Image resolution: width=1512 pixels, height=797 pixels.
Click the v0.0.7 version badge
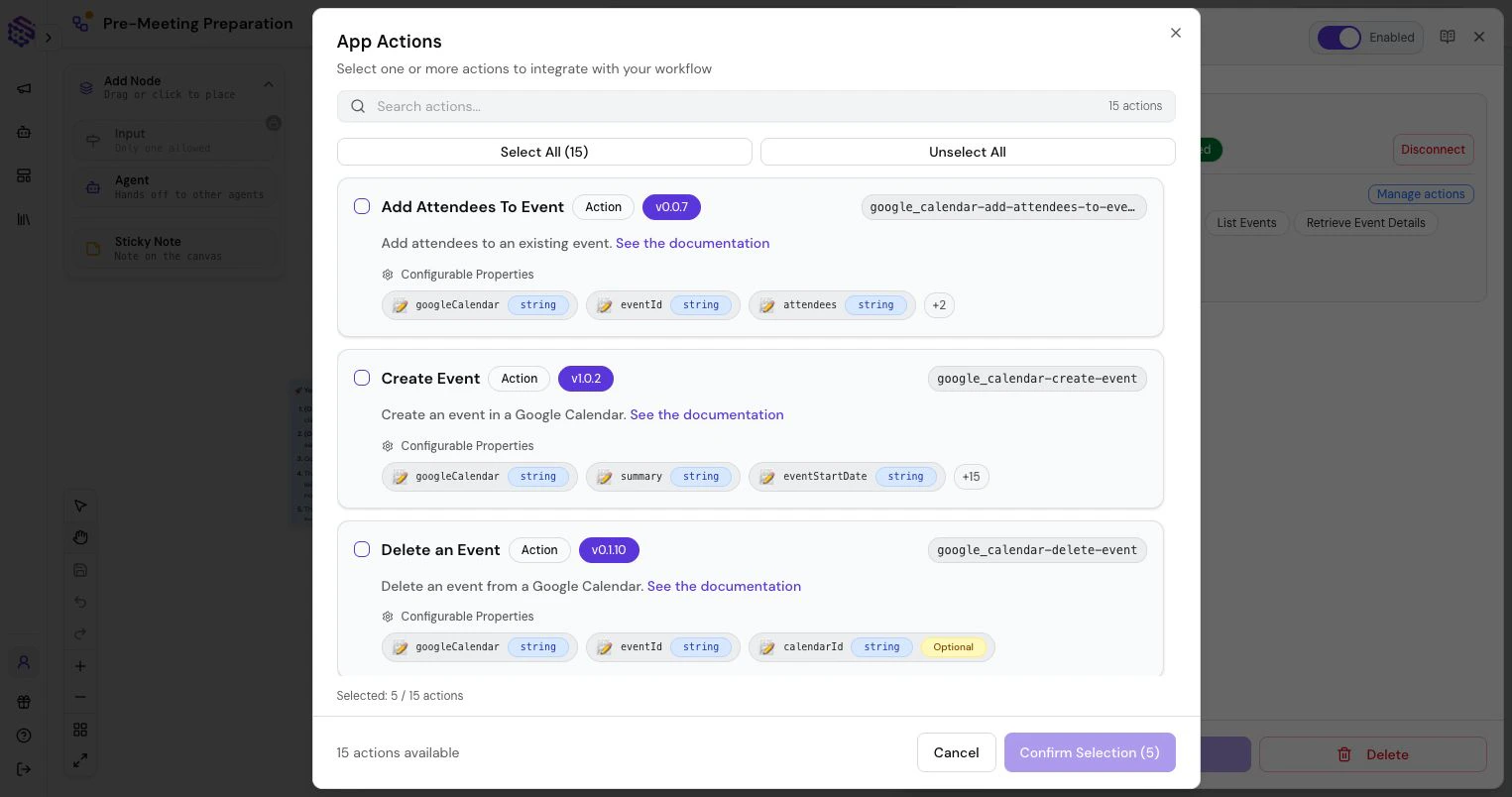click(671, 207)
